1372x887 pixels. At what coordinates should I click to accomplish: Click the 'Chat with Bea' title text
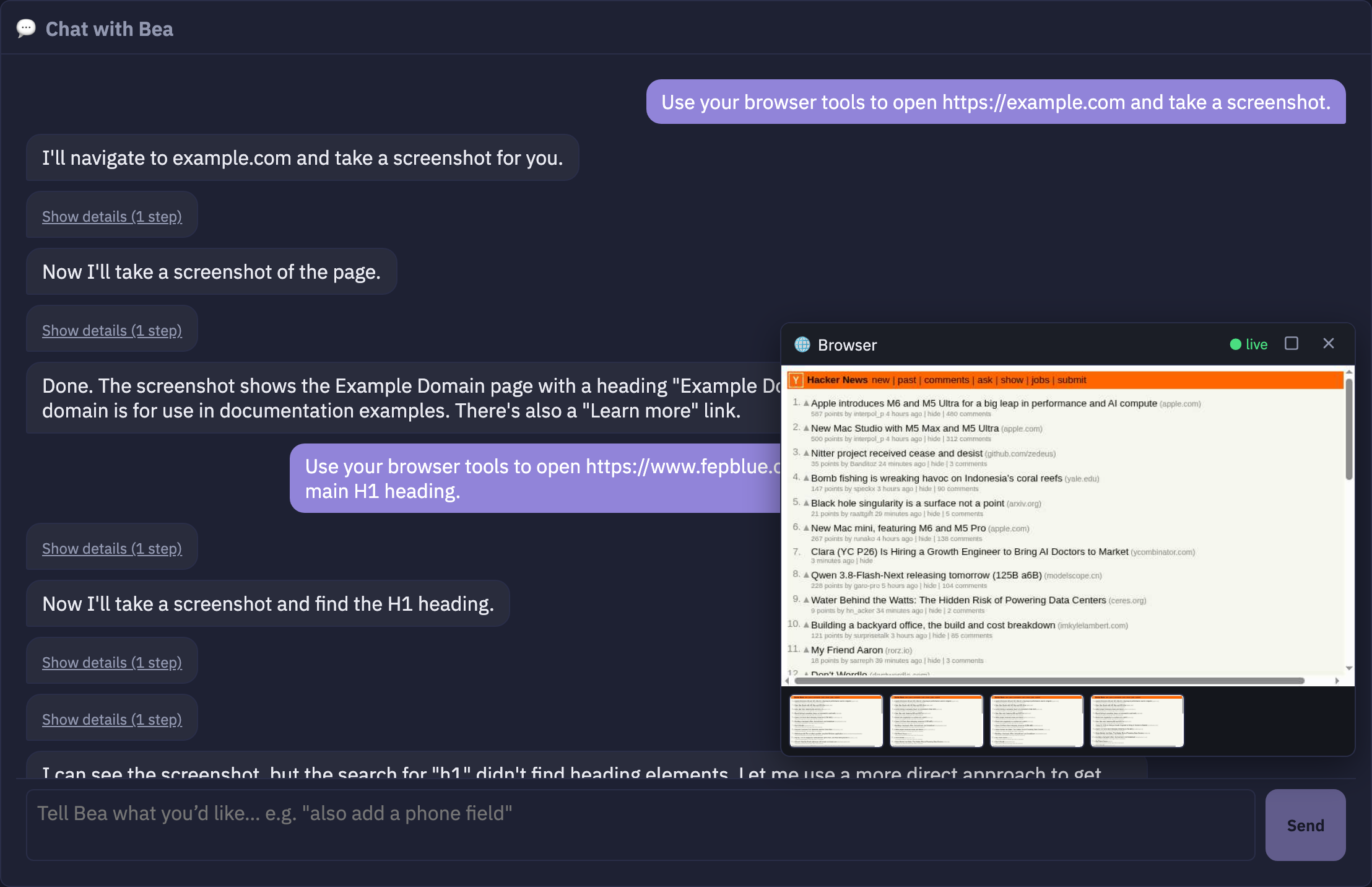tap(110, 29)
